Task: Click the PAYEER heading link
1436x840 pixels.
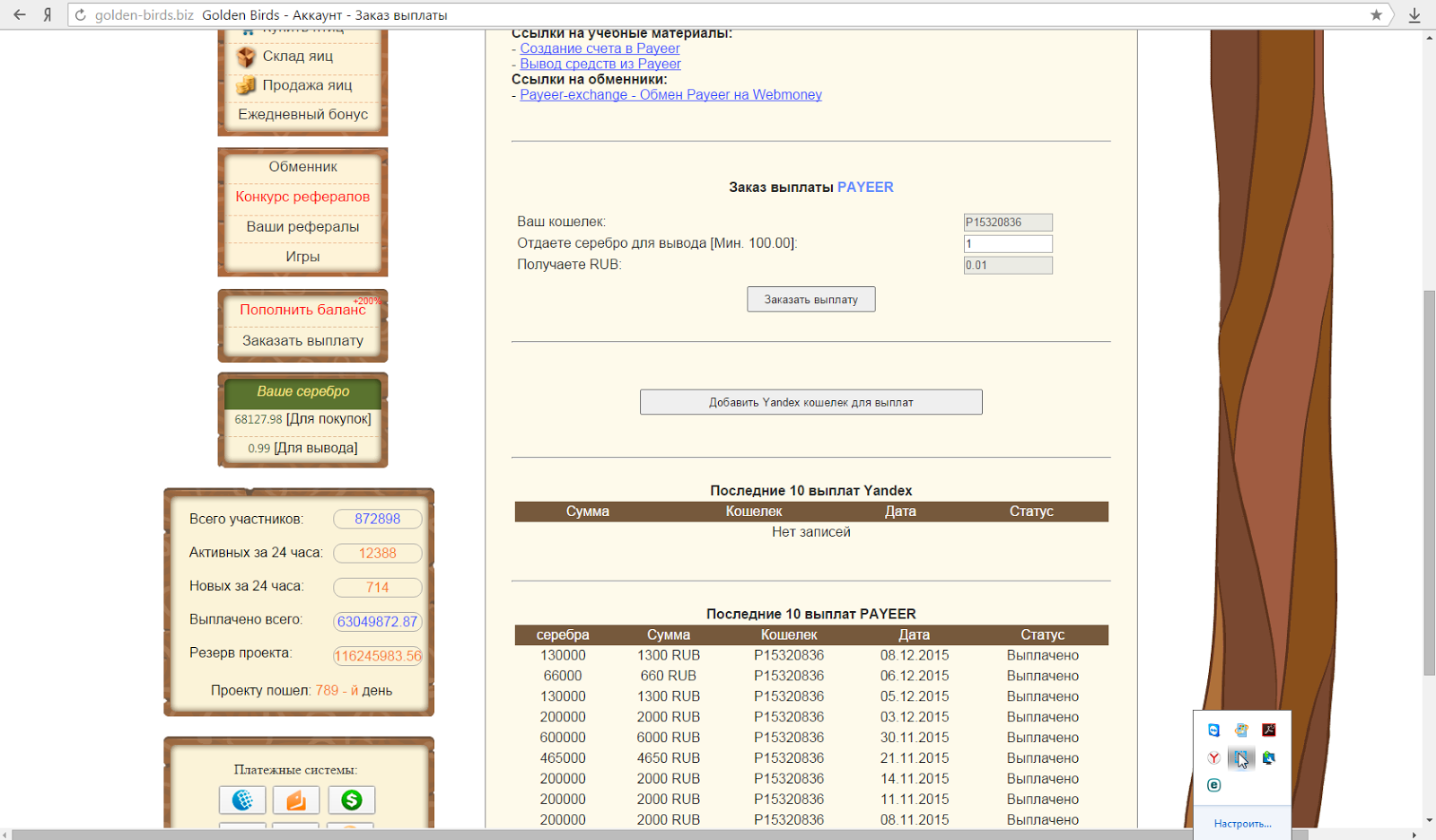Action: click(x=865, y=188)
